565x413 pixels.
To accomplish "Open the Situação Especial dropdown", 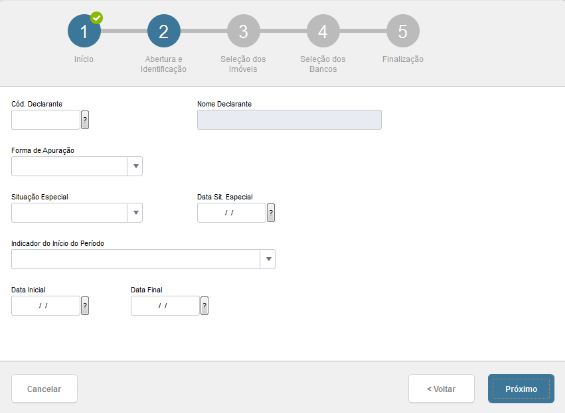I will 135,213.
